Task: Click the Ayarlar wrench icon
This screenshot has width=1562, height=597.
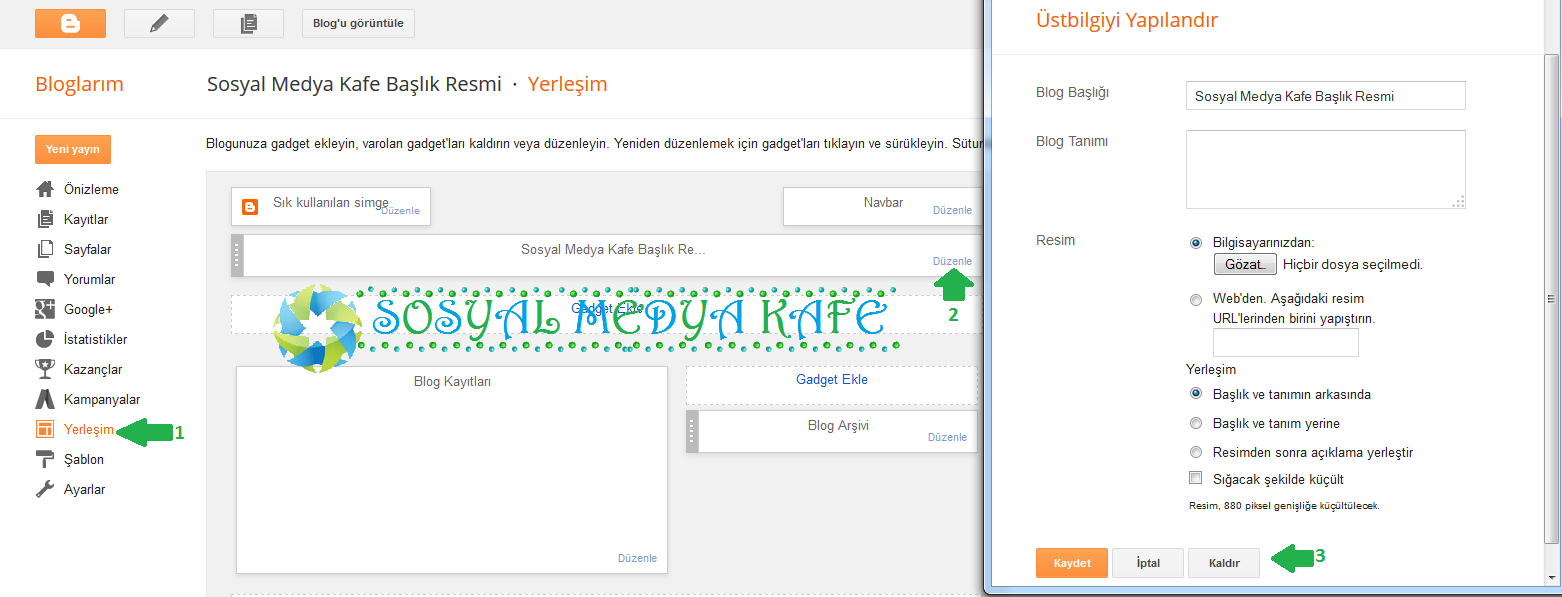Action: click(x=45, y=489)
